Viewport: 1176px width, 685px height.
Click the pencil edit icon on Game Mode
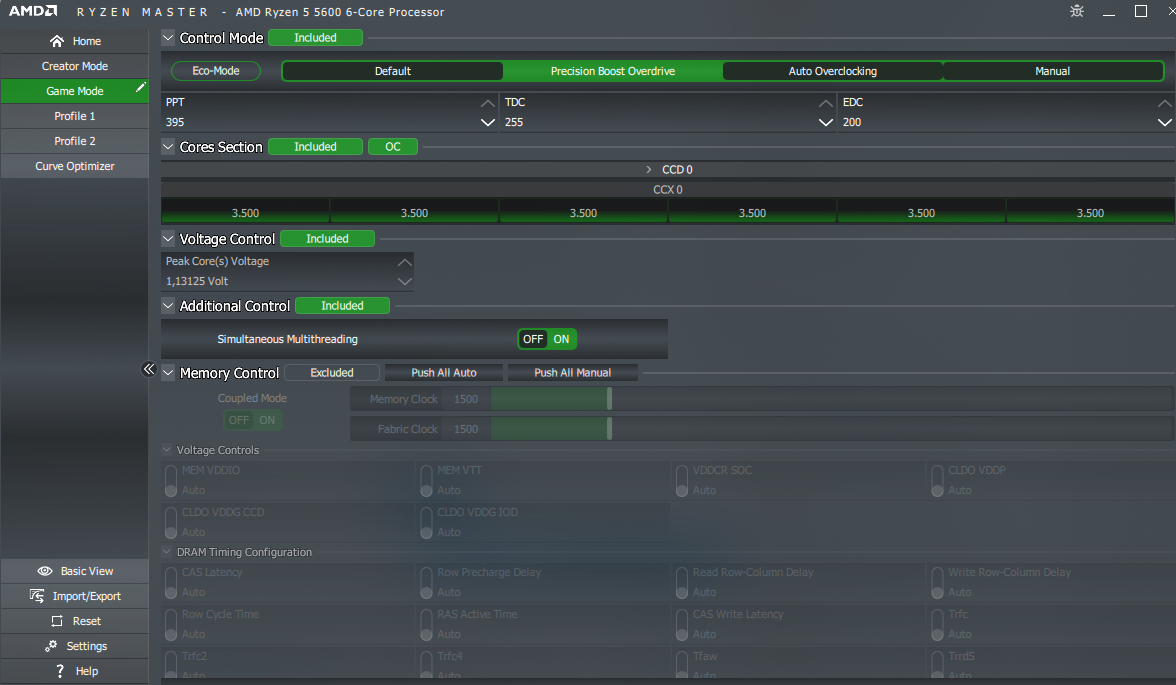[140, 87]
